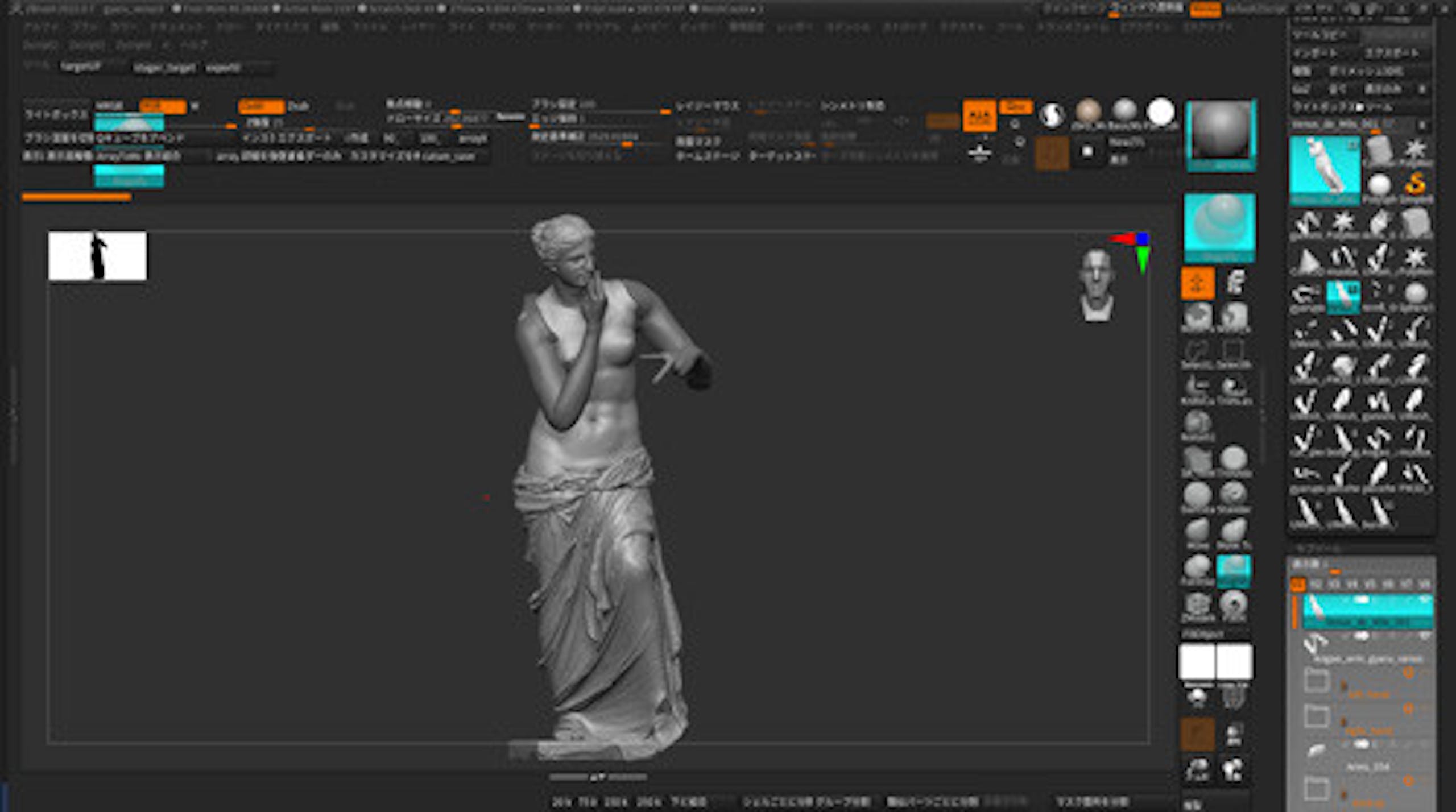Viewport: 1456px width, 812px height.
Task: Click the right white secondary color swatch
Action: tap(1234, 662)
